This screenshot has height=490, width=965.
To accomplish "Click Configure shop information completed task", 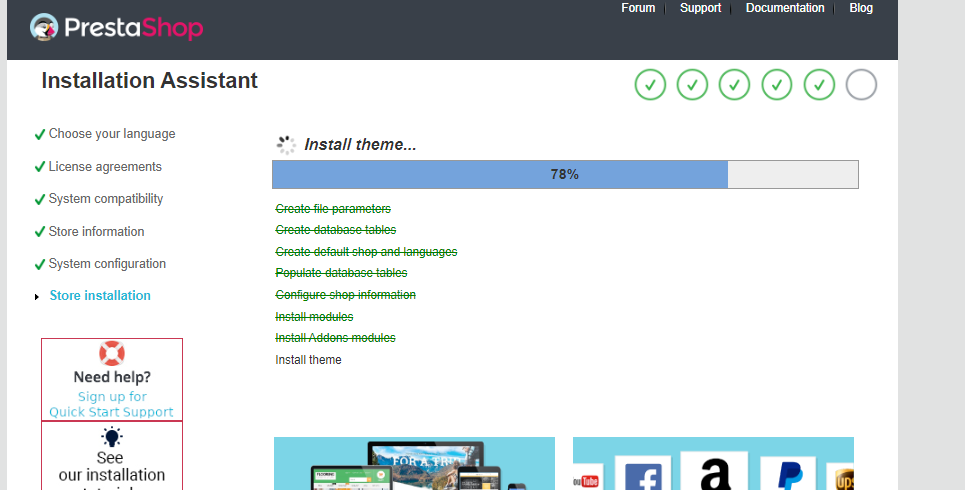I will [x=345, y=295].
